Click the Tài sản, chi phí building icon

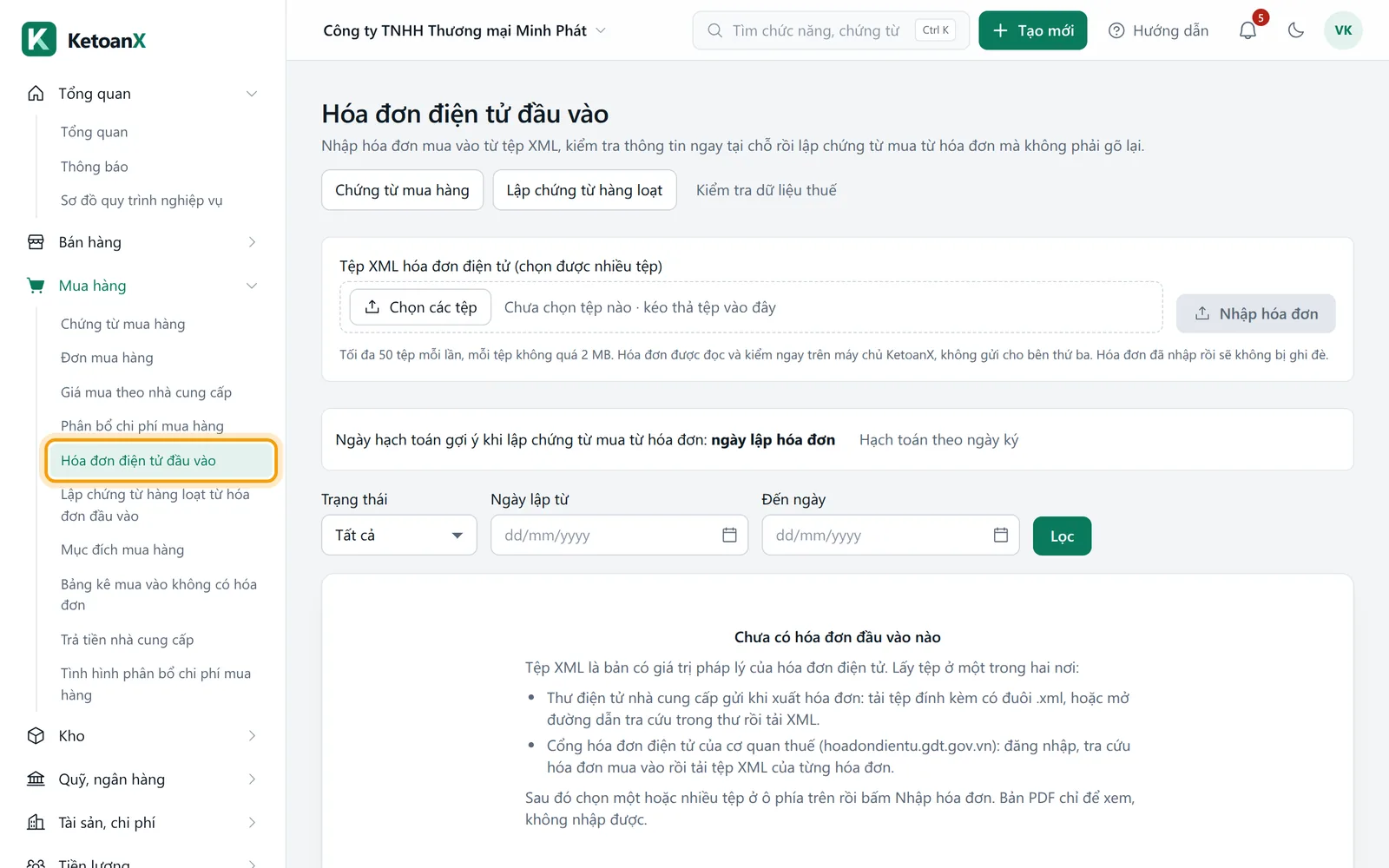point(36,823)
